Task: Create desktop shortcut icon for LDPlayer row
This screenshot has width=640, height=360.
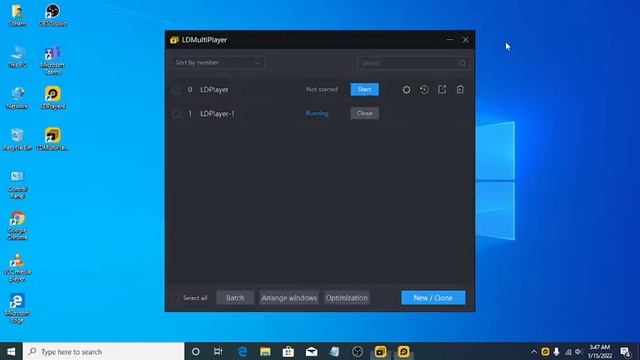Action: [x=442, y=89]
